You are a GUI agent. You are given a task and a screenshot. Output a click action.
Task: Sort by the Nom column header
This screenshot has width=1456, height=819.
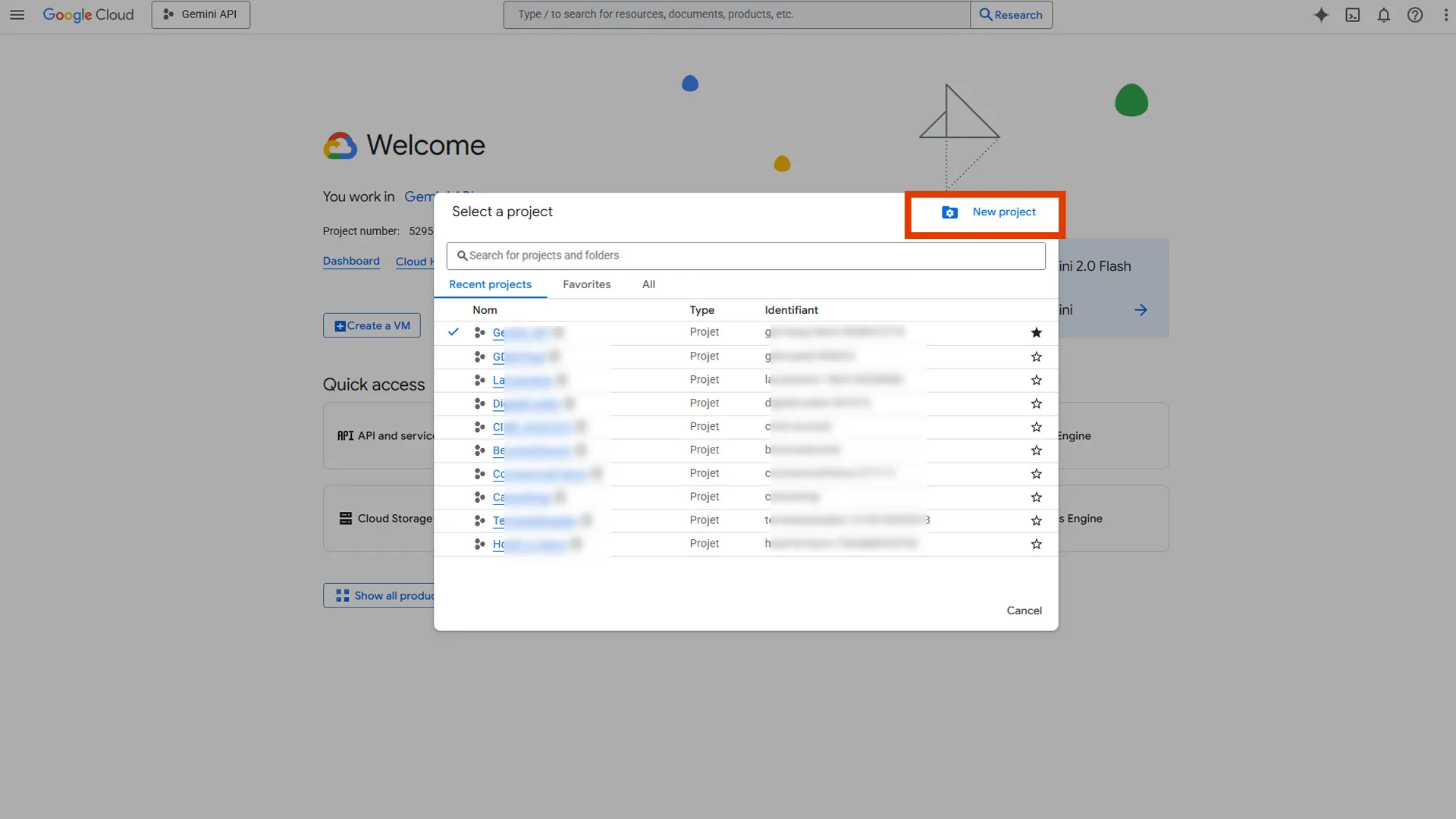485,310
